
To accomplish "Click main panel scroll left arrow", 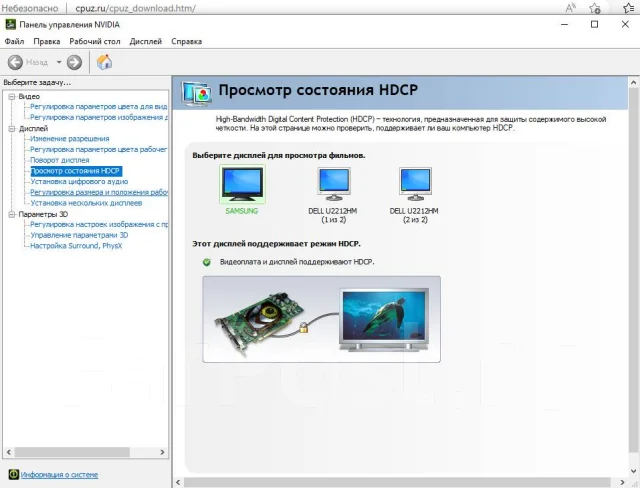I will click(178, 482).
